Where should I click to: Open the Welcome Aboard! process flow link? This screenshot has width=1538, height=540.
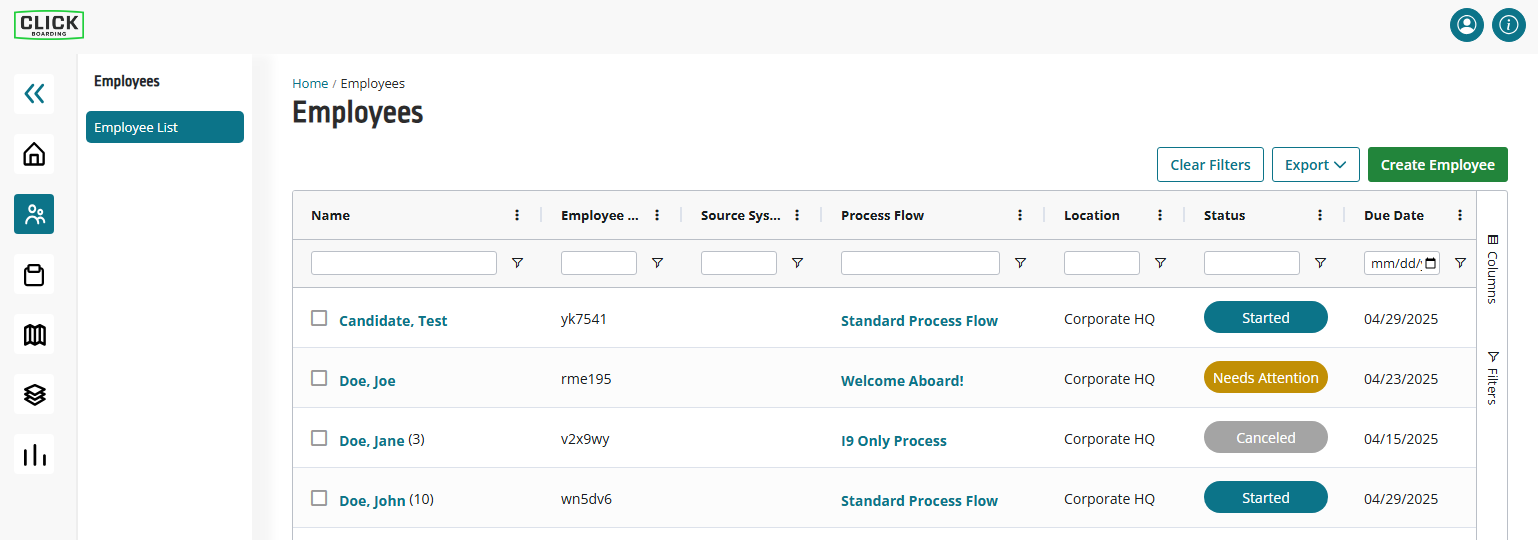click(902, 381)
